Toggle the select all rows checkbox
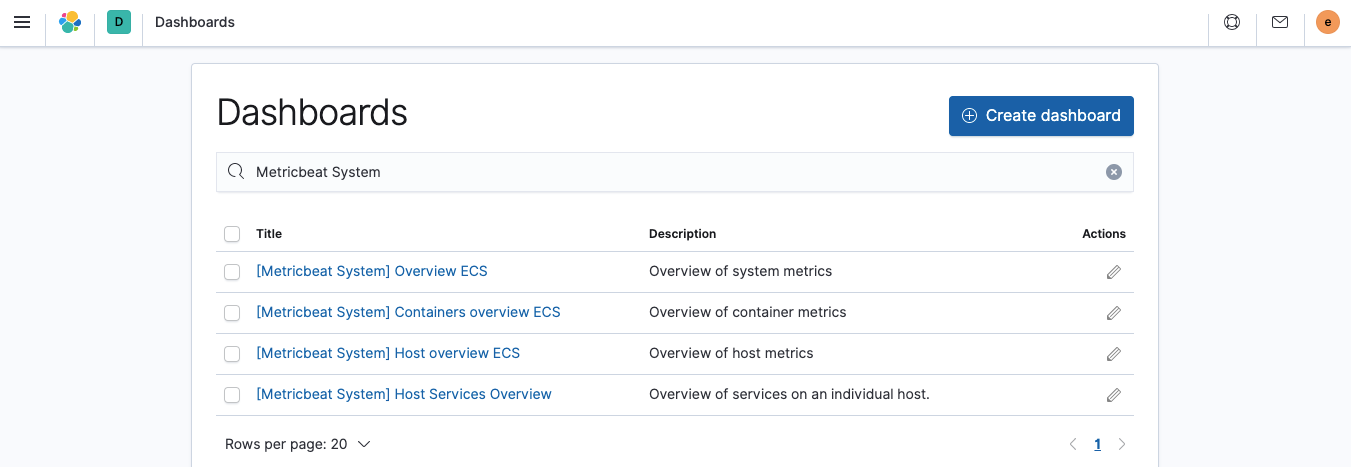This screenshot has width=1351, height=467. (232, 234)
